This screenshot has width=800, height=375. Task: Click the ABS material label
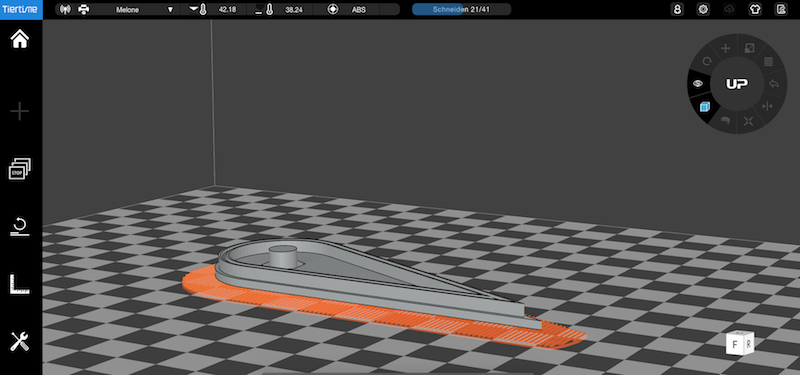pos(359,9)
